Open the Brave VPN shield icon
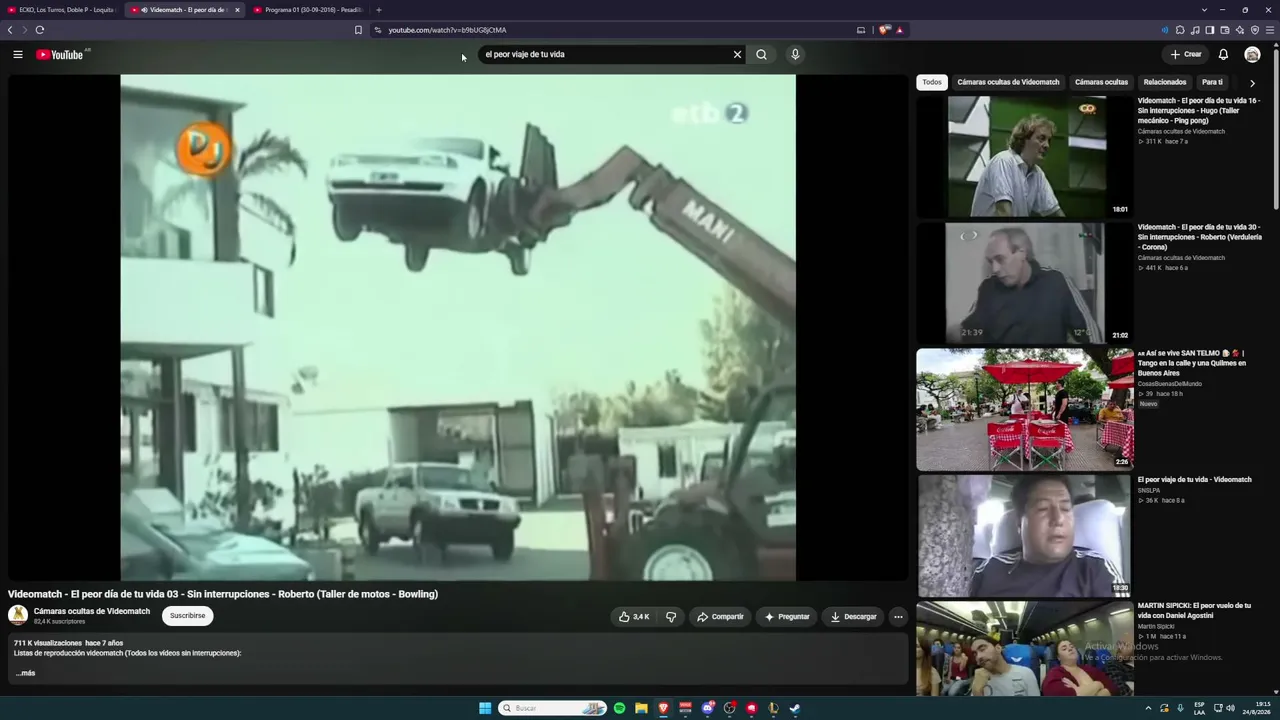1280x720 pixels. click(x=1255, y=30)
